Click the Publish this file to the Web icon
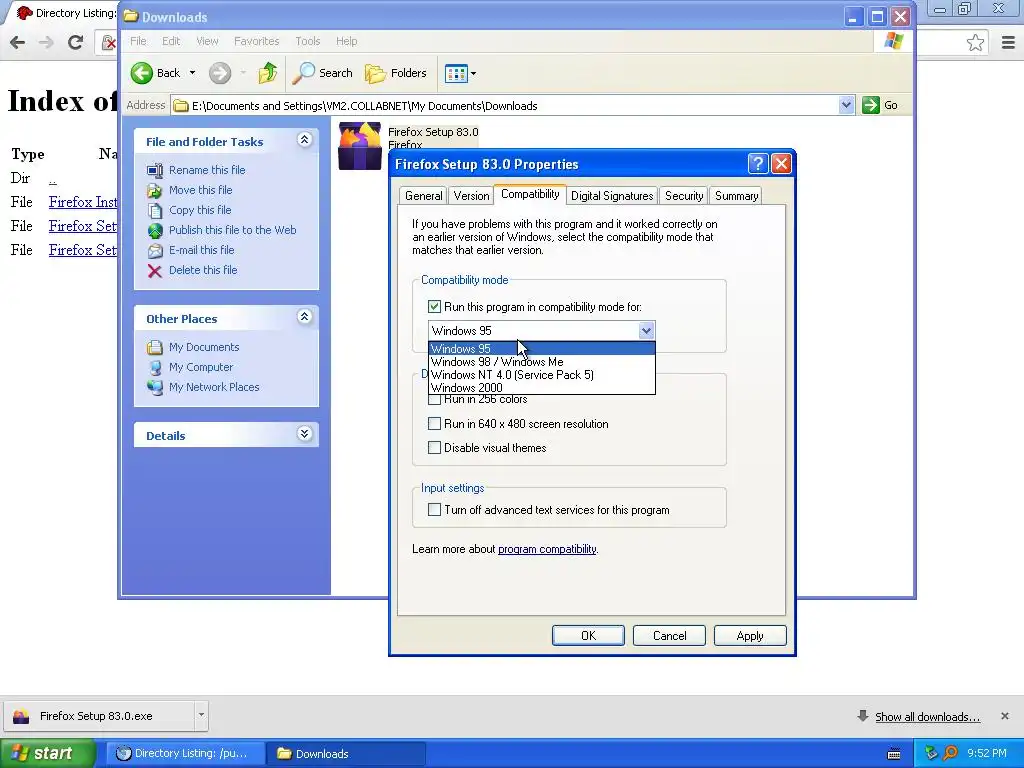 coord(155,231)
